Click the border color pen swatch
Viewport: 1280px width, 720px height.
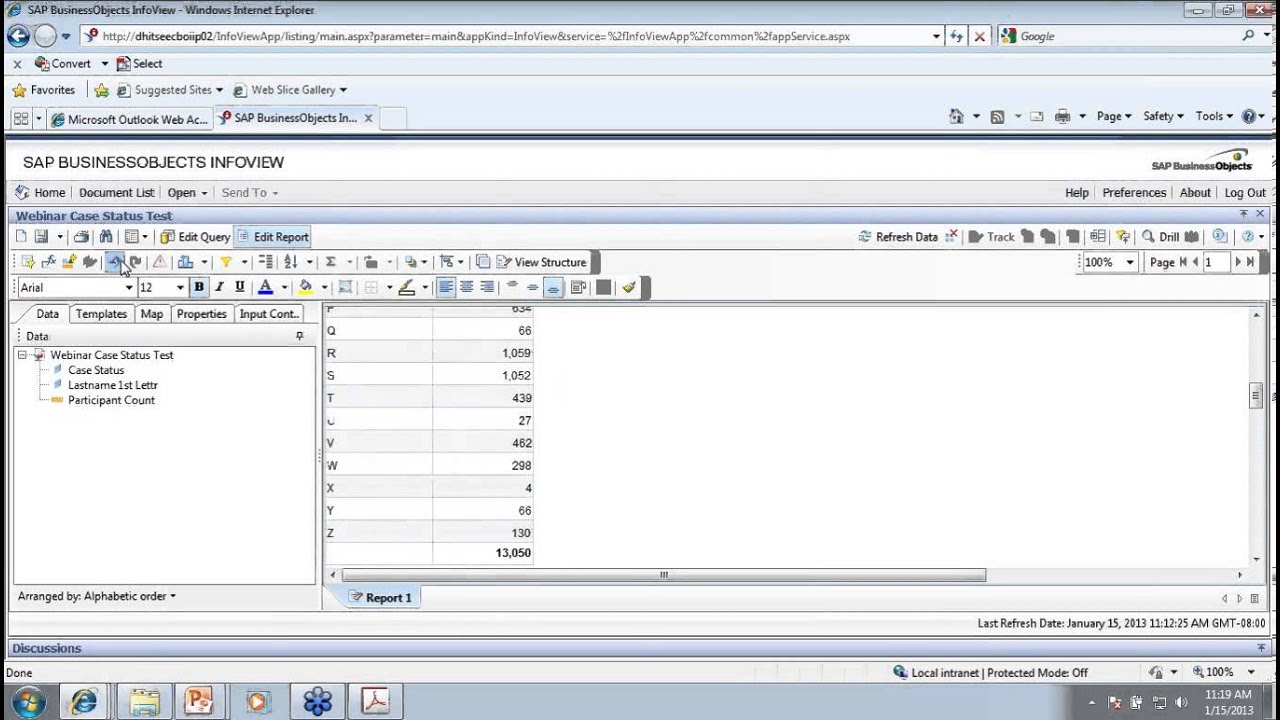406,287
